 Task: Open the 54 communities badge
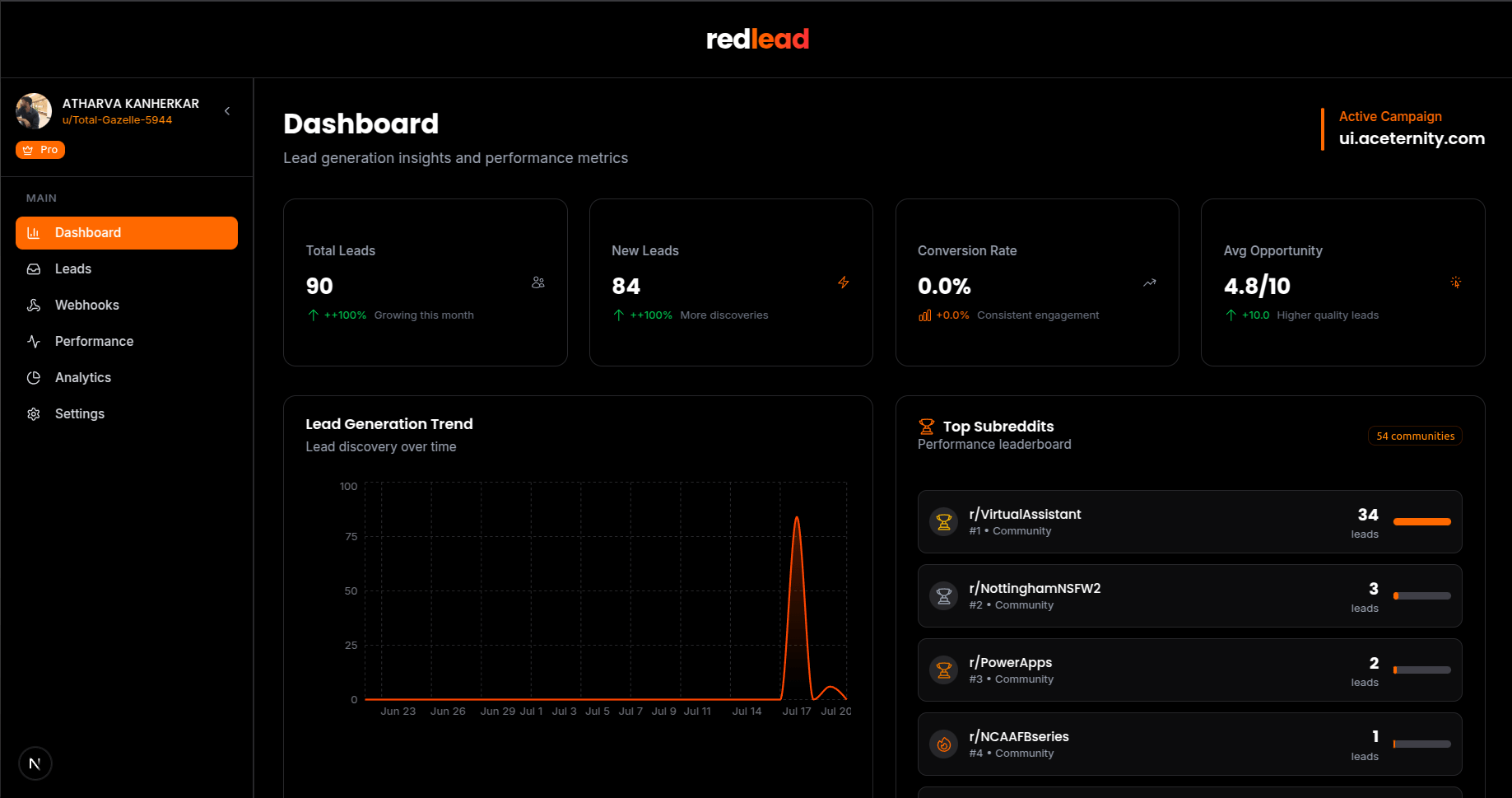pos(1415,436)
